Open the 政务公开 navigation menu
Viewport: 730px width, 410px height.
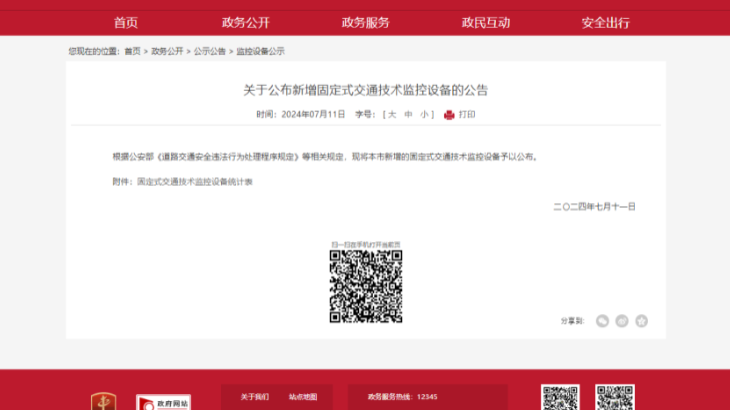245,22
